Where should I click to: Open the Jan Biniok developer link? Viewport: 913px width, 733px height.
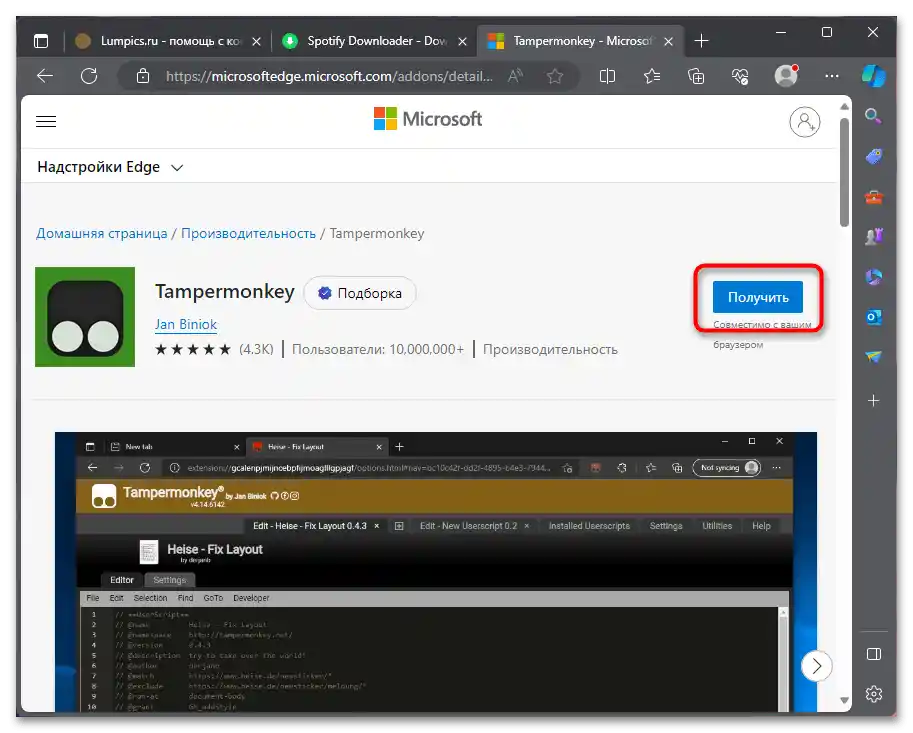click(186, 324)
